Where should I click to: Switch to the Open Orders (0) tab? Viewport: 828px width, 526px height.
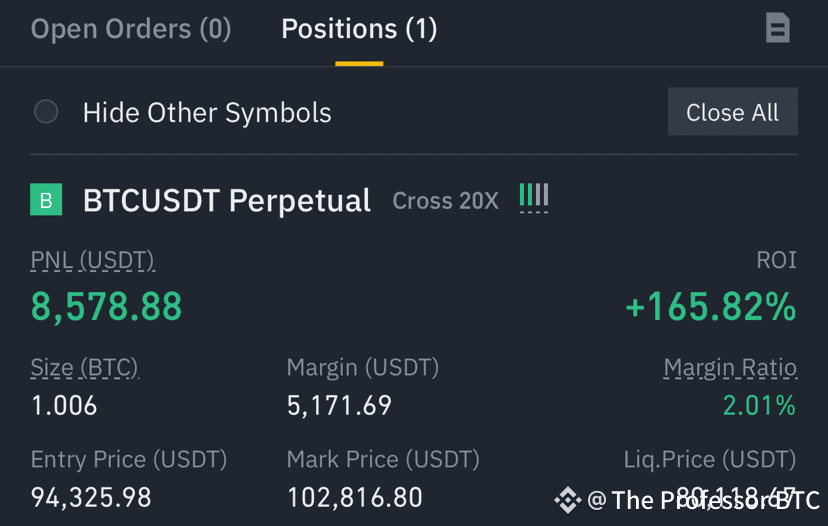tap(131, 29)
